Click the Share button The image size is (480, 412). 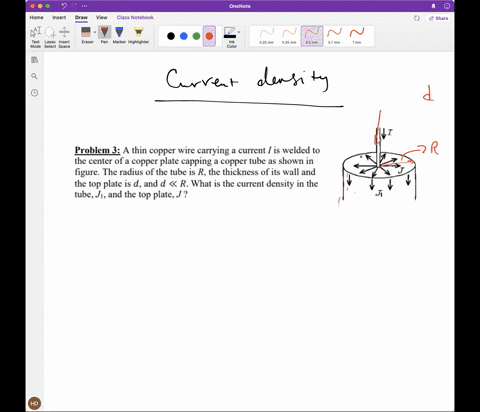pyautogui.click(x=438, y=18)
